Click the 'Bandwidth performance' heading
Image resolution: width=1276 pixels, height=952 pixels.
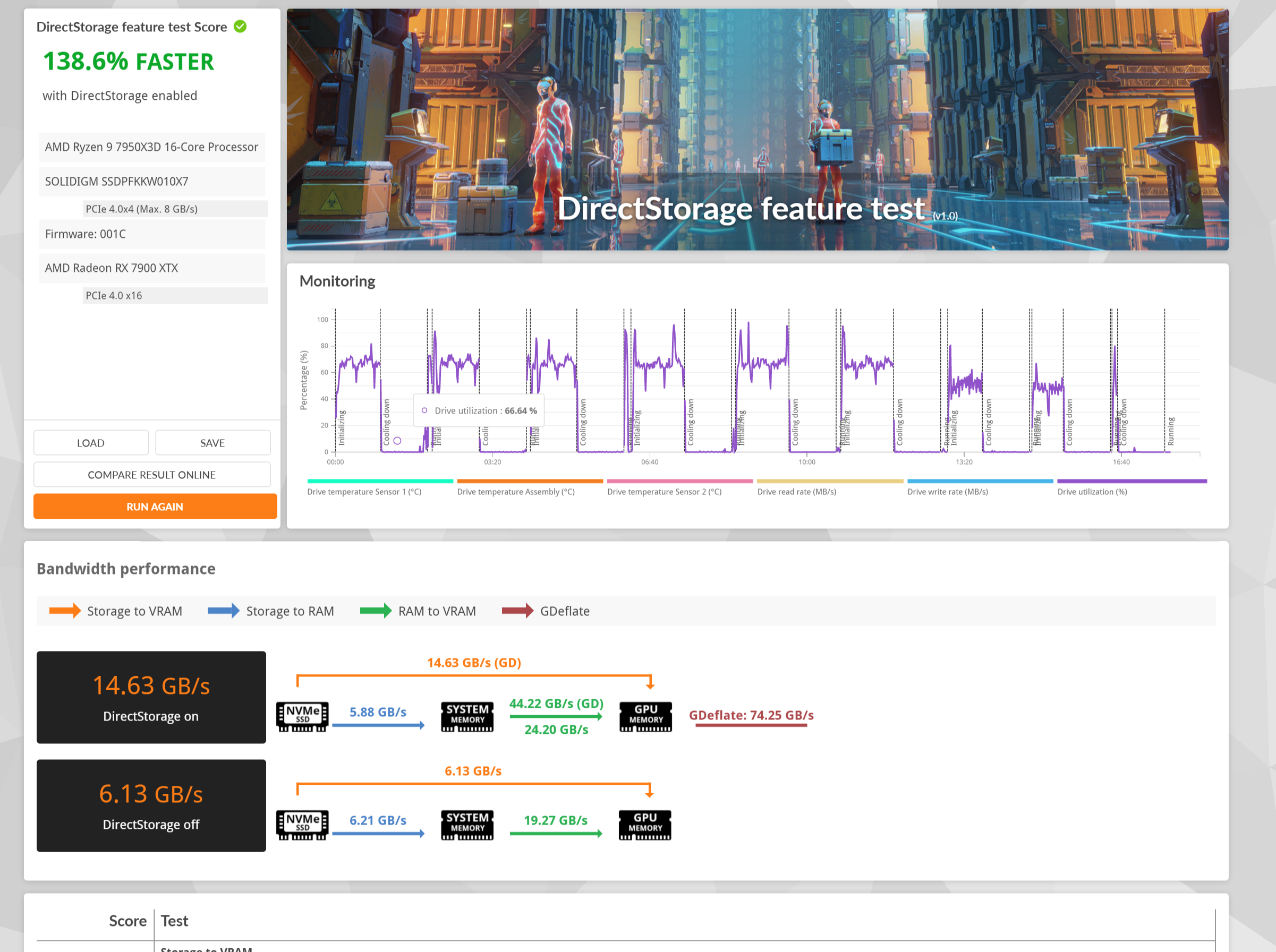tap(126, 569)
